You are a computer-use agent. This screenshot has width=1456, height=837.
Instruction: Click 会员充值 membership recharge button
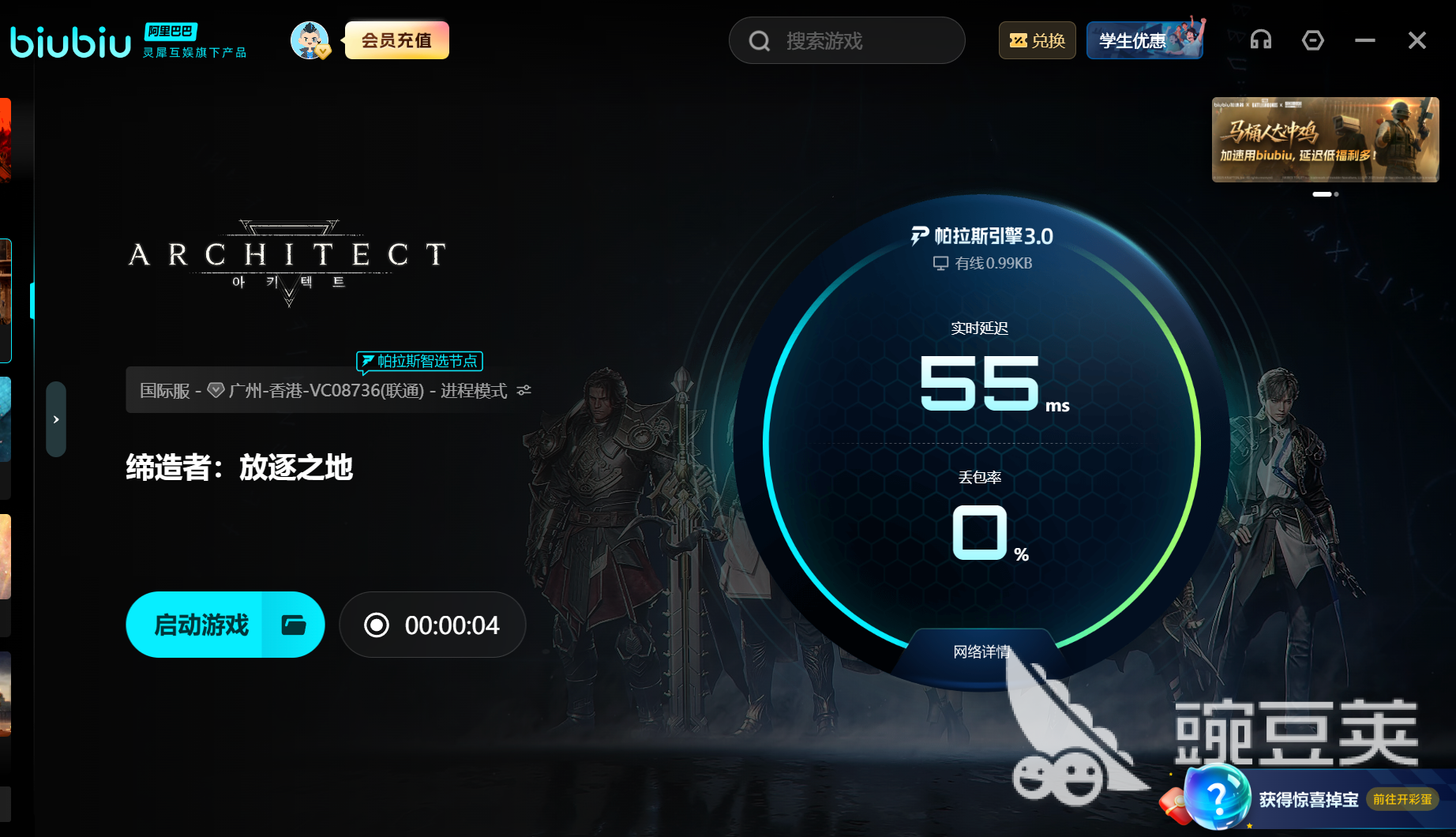tap(396, 40)
